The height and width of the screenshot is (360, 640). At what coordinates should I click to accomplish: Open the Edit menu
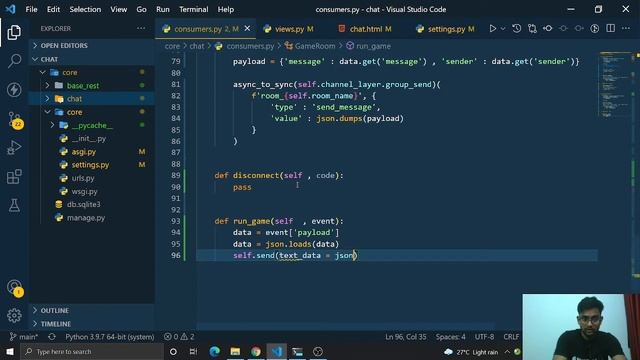53,9
